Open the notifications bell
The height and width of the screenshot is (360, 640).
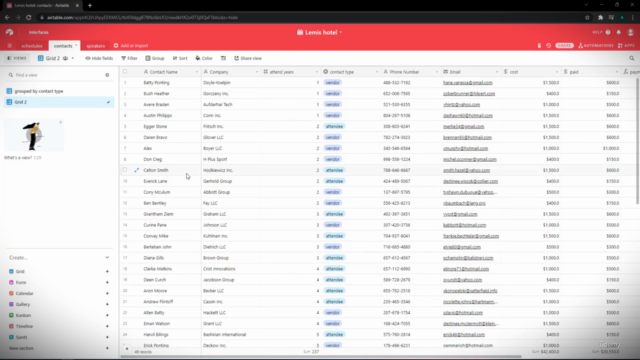619,32
